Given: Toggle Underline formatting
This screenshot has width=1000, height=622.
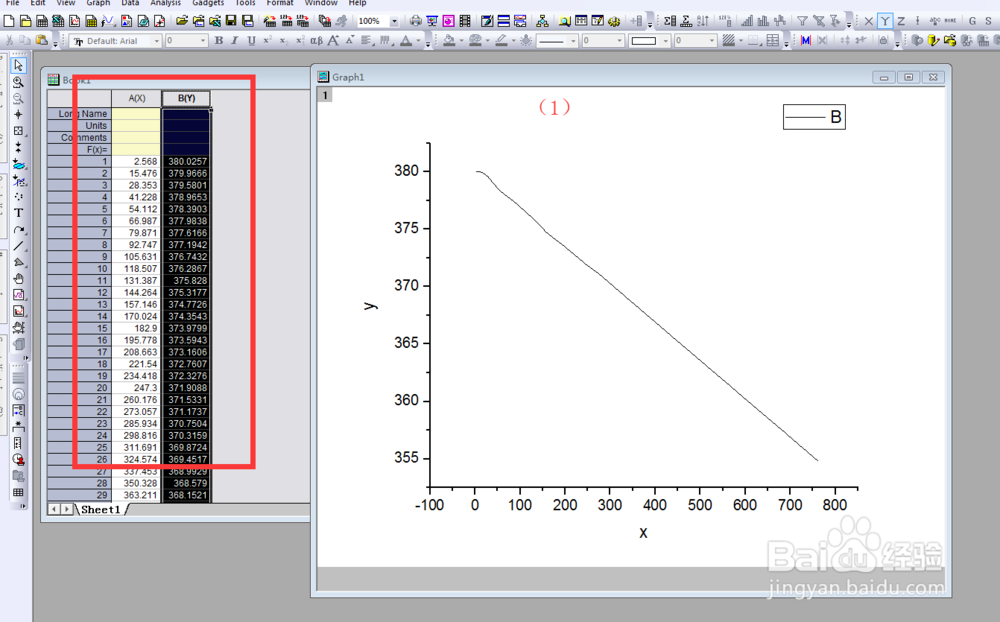Looking at the screenshot, I should click(x=251, y=41).
